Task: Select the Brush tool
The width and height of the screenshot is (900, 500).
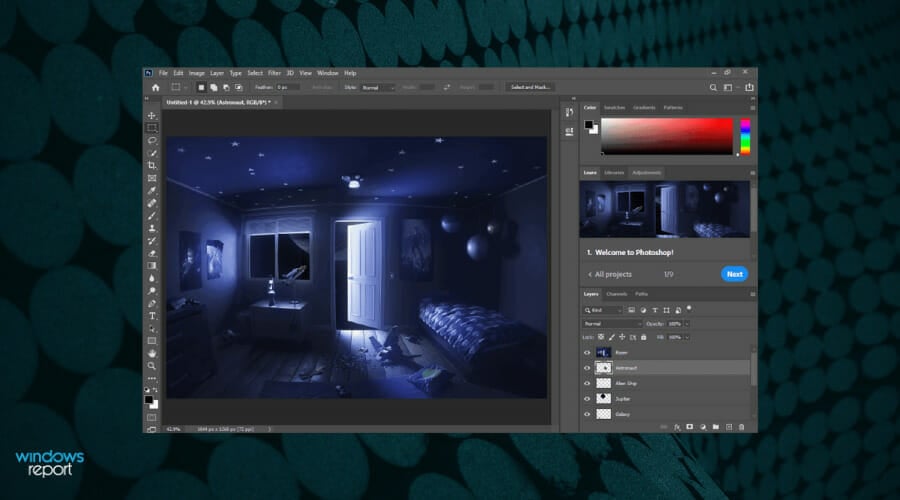Action: coord(152,216)
